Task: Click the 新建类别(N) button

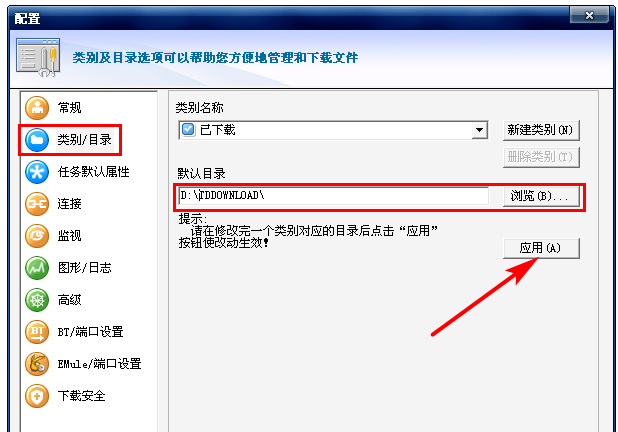Action: [541, 130]
